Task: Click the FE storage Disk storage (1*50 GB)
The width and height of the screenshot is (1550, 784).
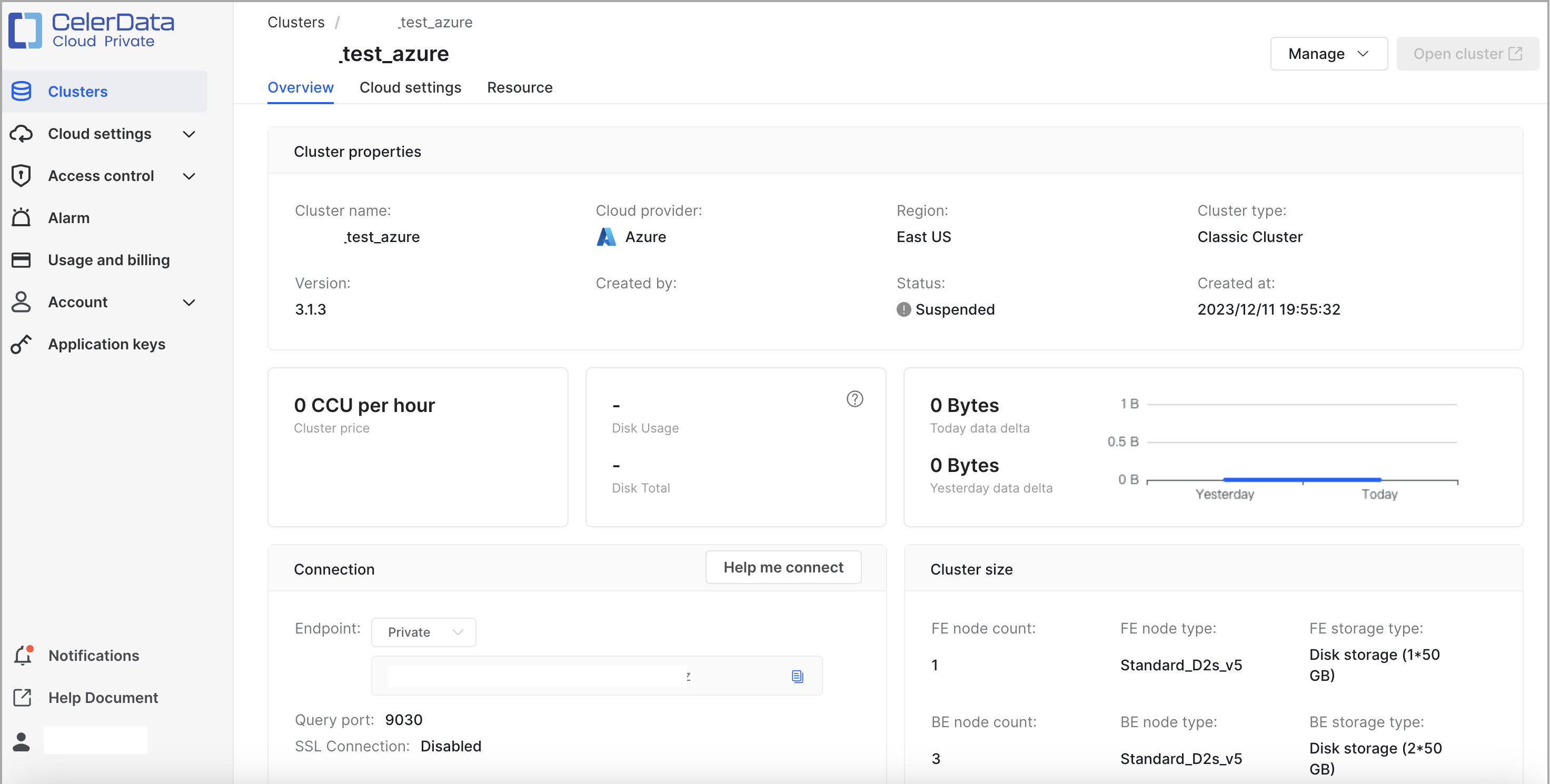Action: pos(1375,665)
